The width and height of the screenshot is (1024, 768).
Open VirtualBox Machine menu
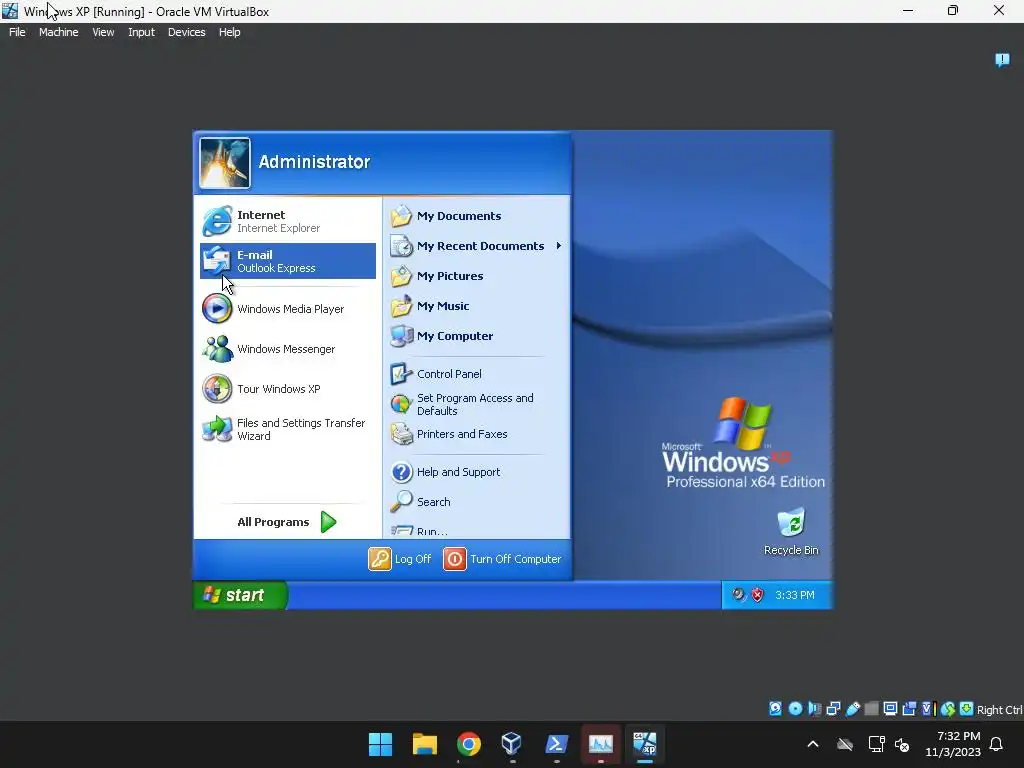point(59,32)
